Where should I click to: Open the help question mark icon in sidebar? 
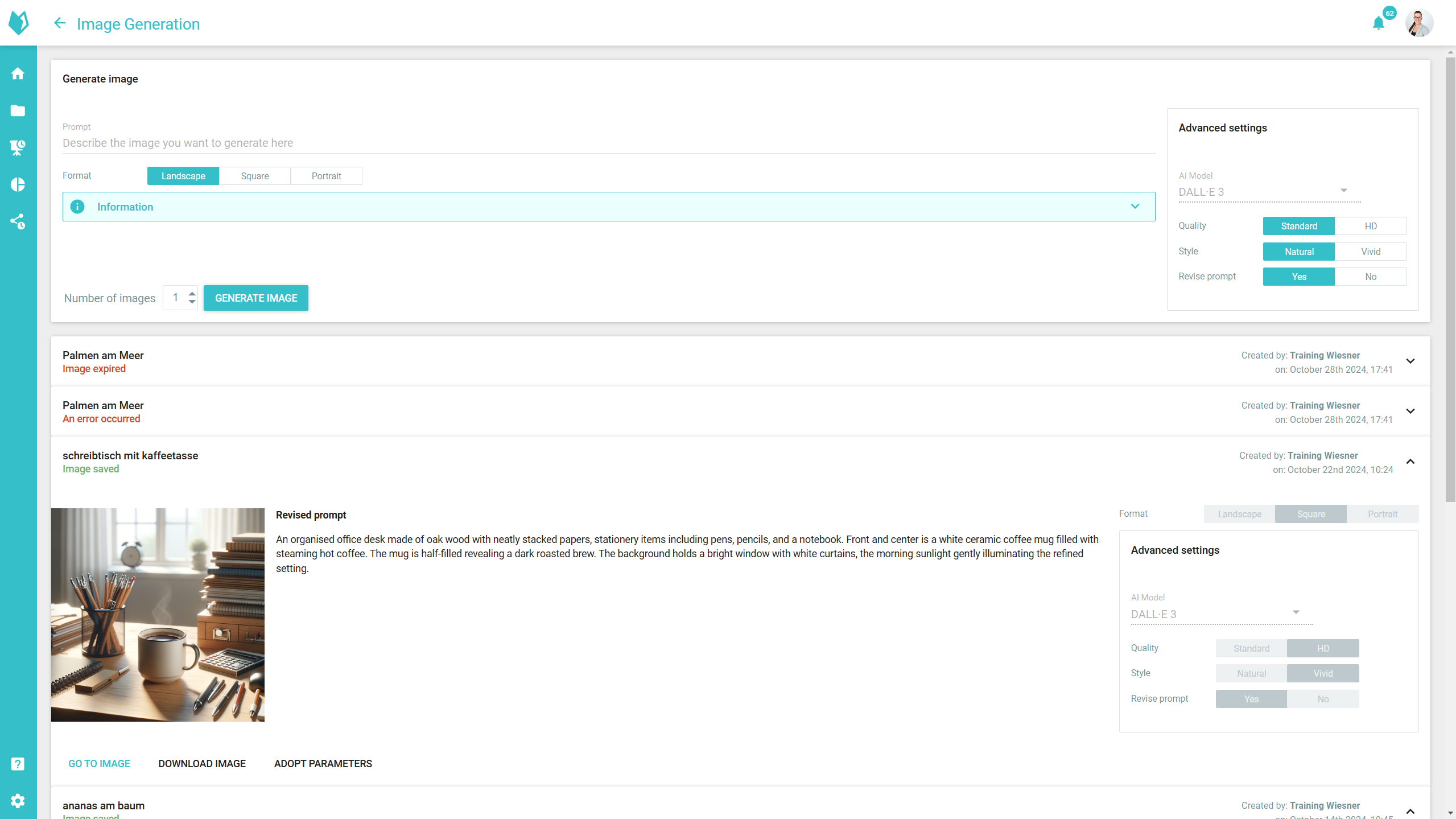18,764
